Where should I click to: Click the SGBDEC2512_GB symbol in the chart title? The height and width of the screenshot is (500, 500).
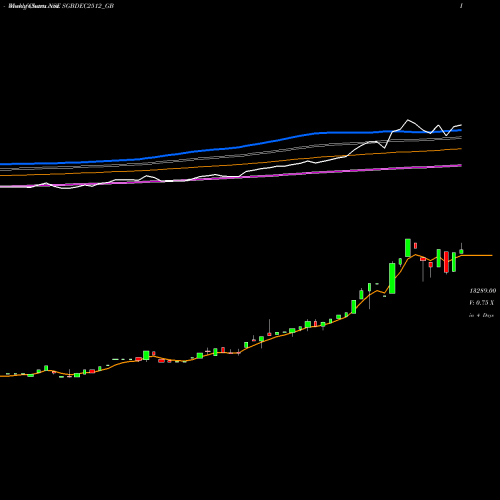click(x=88, y=6)
